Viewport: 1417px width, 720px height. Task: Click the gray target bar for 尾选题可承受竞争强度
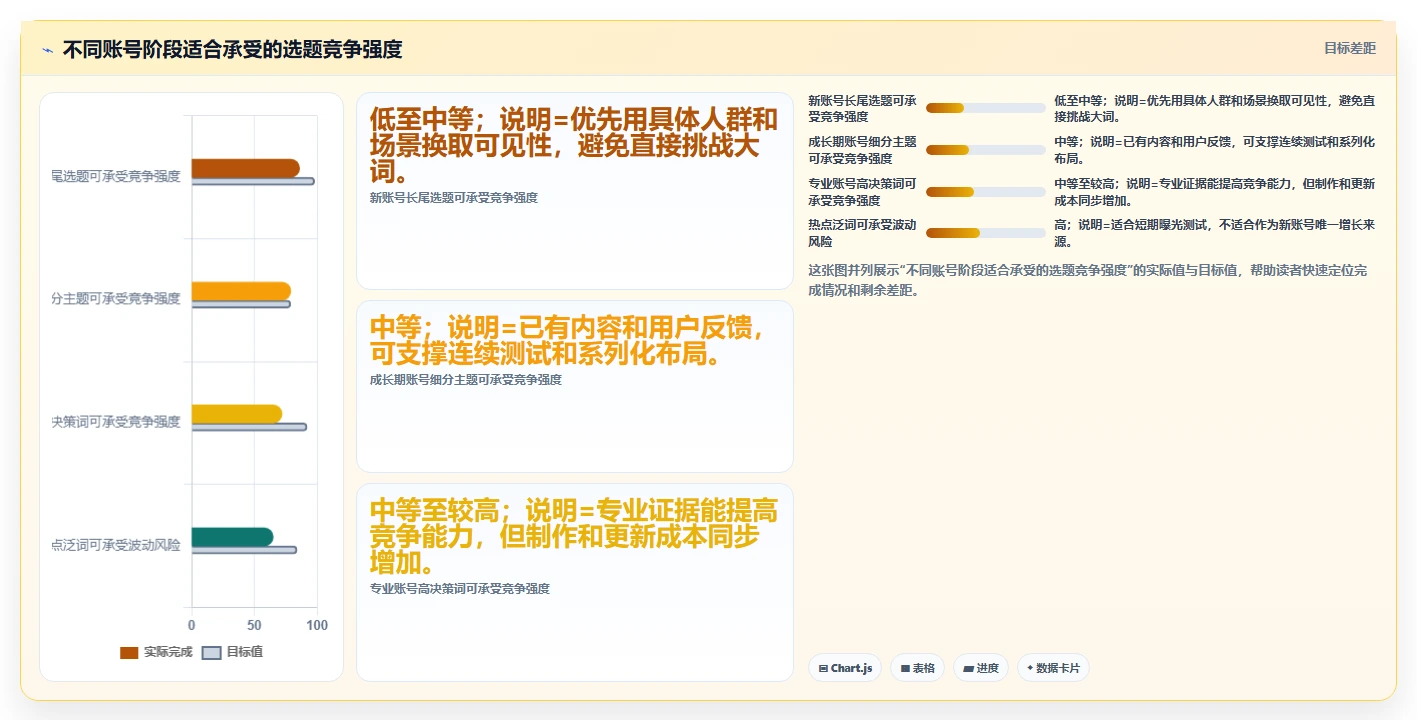coord(253,182)
